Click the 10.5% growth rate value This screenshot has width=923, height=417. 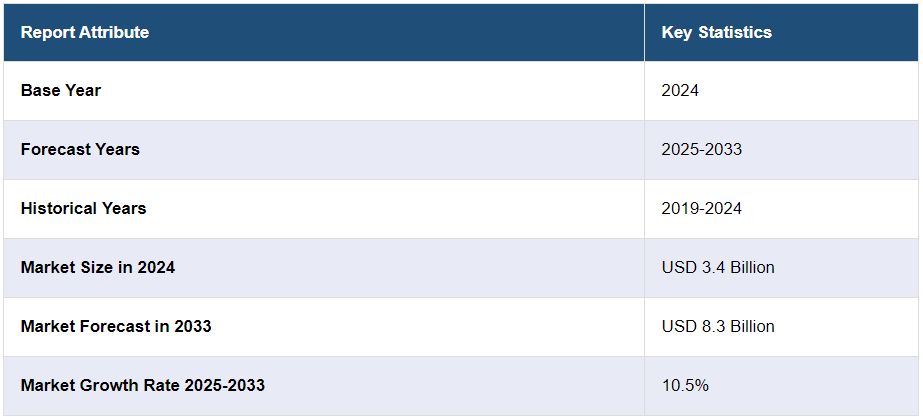pyautogui.click(x=685, y=385)
